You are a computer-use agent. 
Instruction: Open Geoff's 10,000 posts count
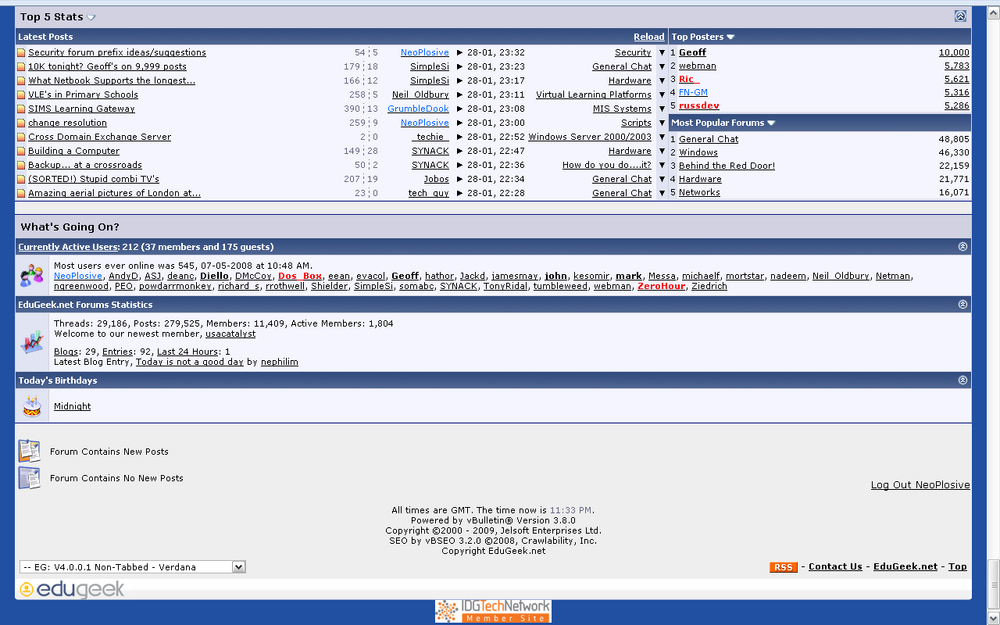point(953,52)
